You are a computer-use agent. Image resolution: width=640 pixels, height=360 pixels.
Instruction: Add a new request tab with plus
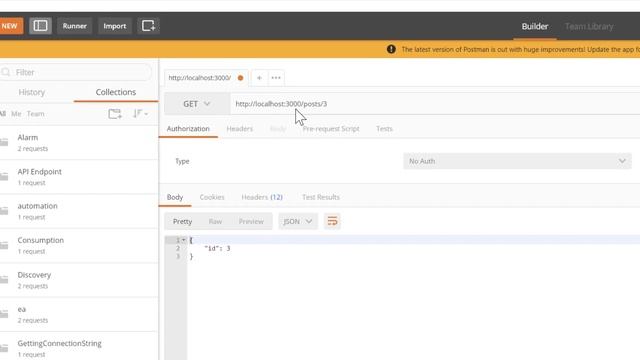coord(259,78)
